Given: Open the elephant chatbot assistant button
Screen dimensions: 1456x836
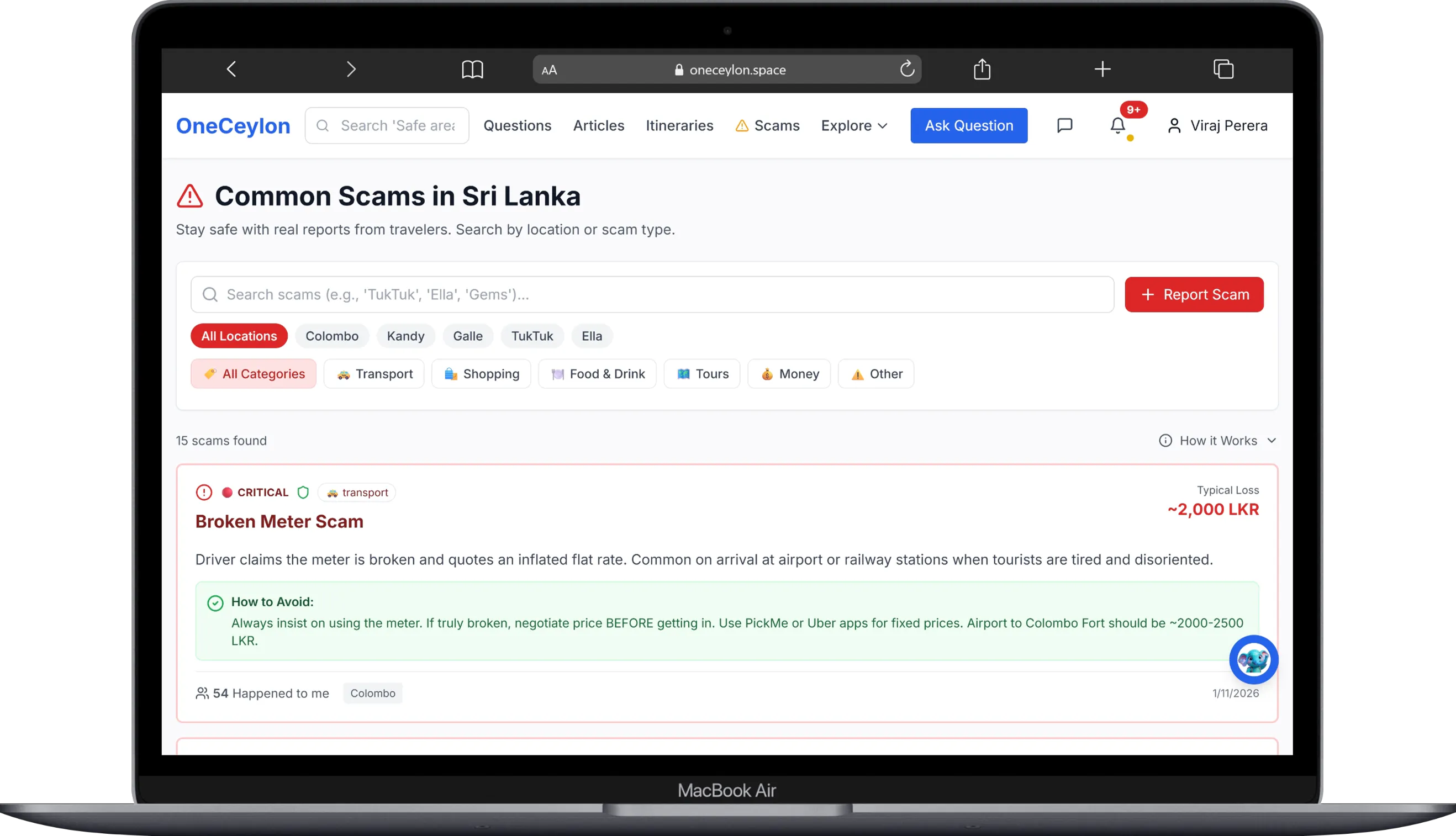Looking at the screenshot, I should (1253, 660).
